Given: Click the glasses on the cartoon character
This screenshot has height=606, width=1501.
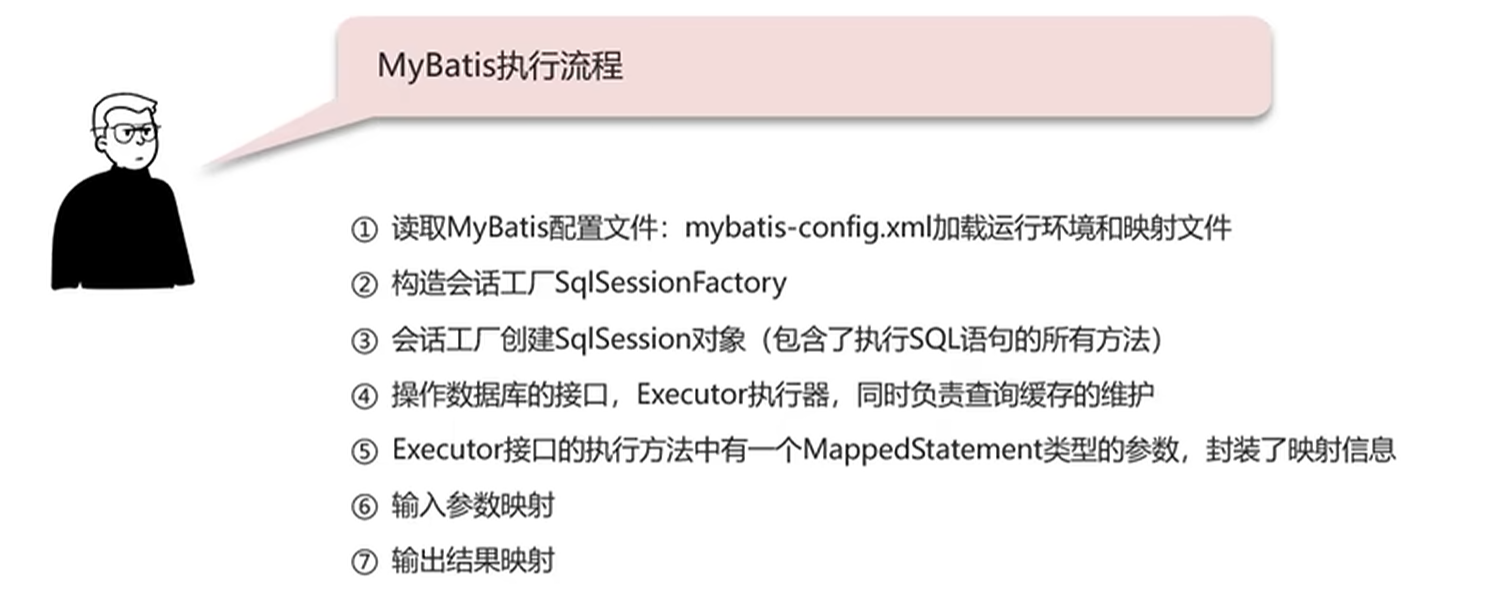Looking at the screenshot, I should tap(133, 132).
